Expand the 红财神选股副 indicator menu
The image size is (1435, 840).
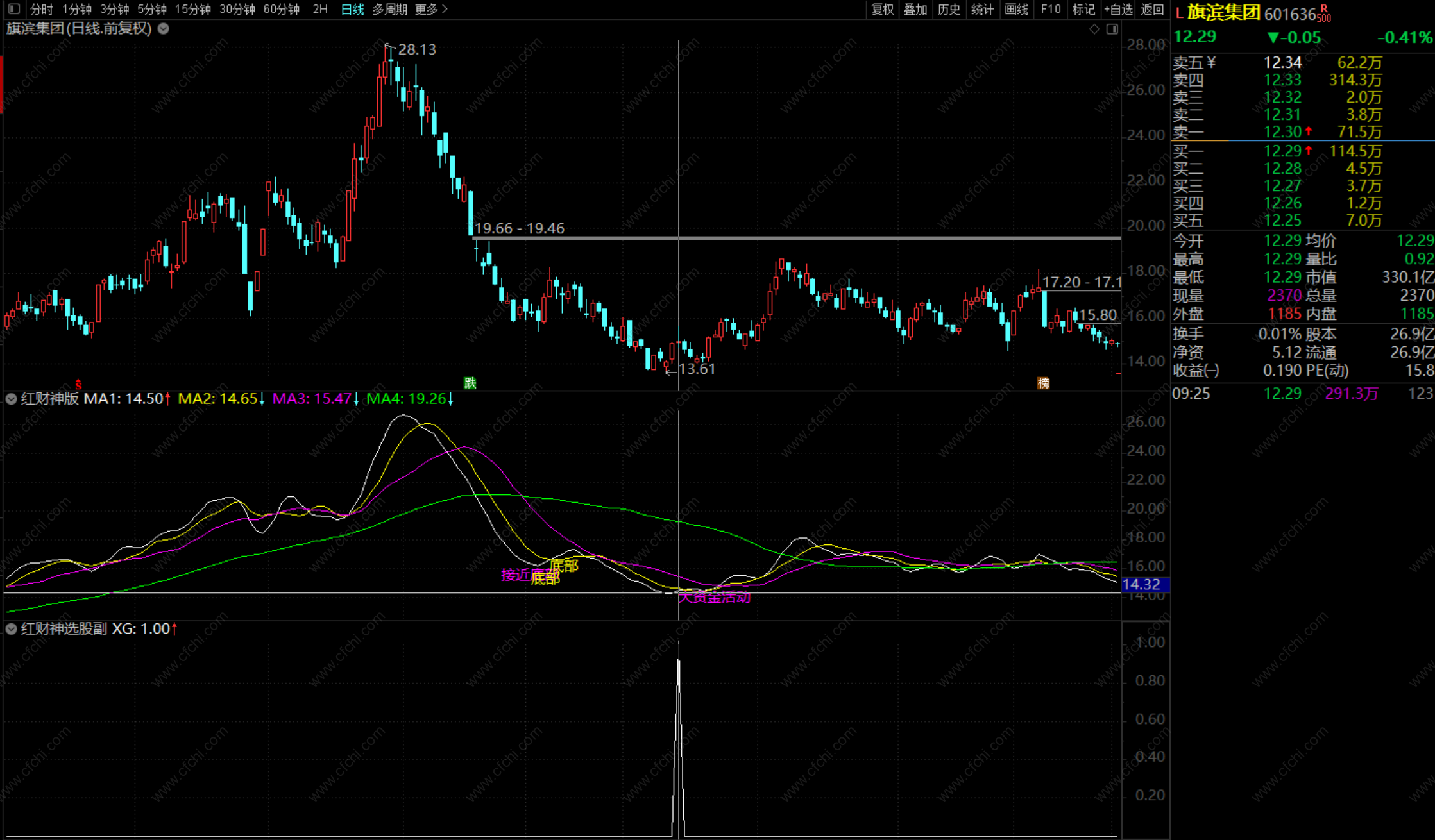pyautogui.click(x=11, y=628)
